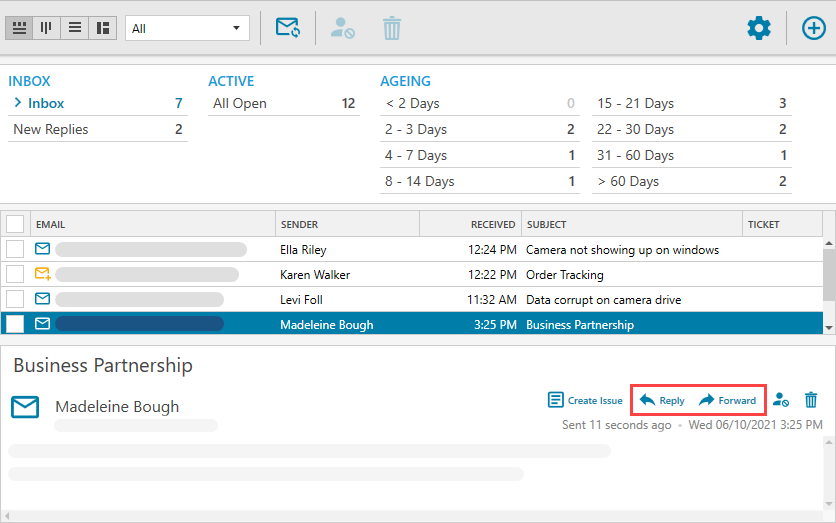Click email list scrollbar down arrow

829,328
